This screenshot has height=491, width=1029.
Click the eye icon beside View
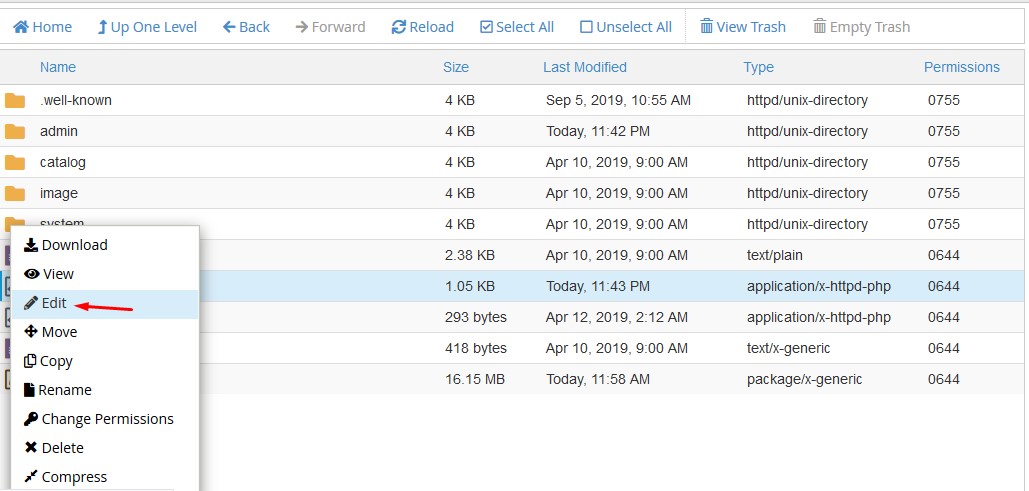point(32,274)
